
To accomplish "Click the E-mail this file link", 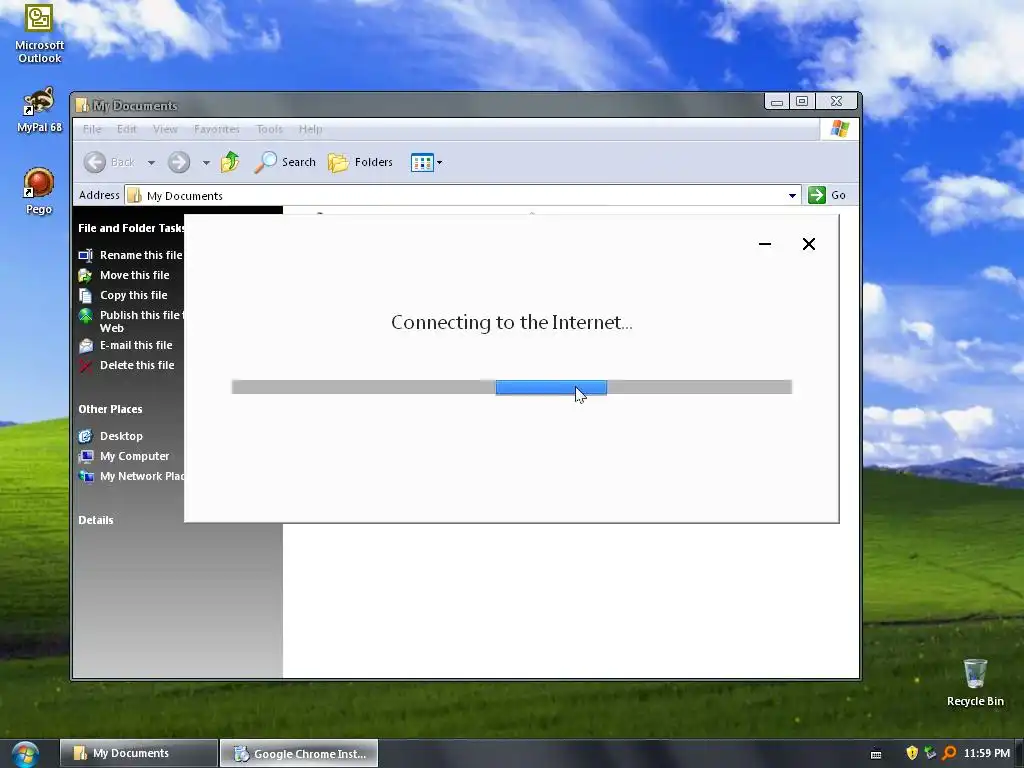I will pos(136,345).
